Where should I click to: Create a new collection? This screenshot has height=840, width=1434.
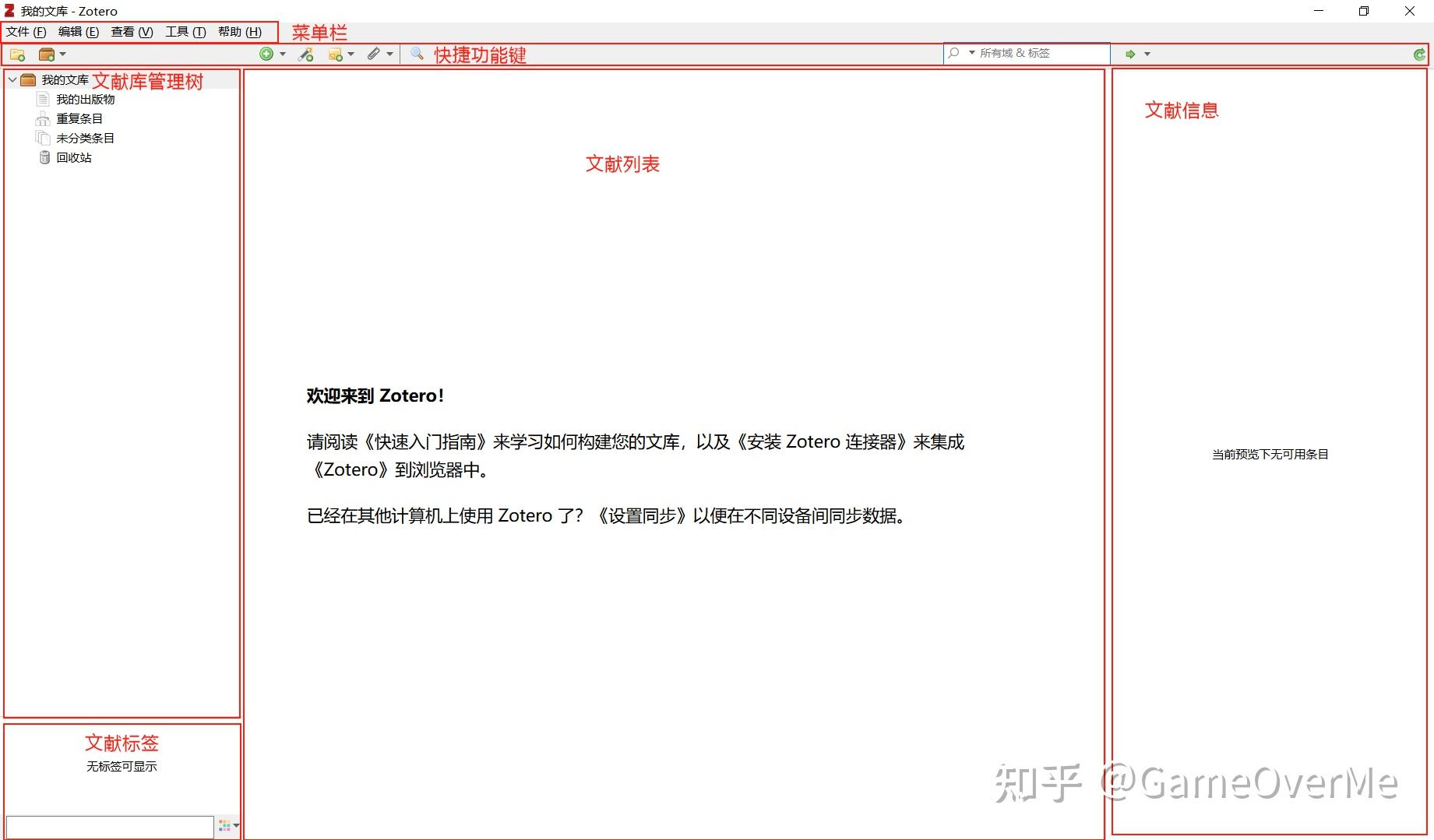(16, 54)
